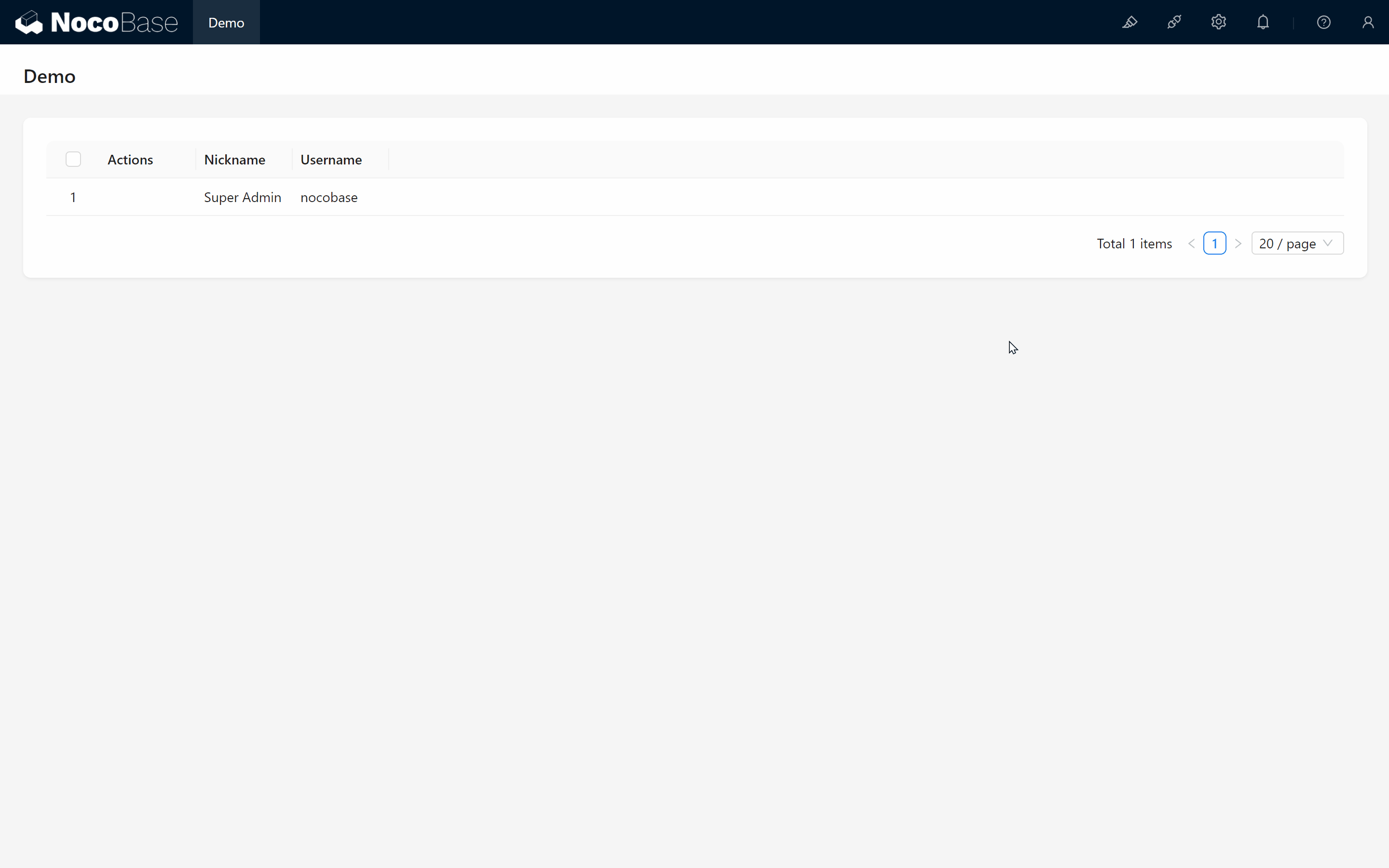Screen dimensions: 1389x868
Task: Expand the 20 per page dropdown
Action: click(1296, 243)
